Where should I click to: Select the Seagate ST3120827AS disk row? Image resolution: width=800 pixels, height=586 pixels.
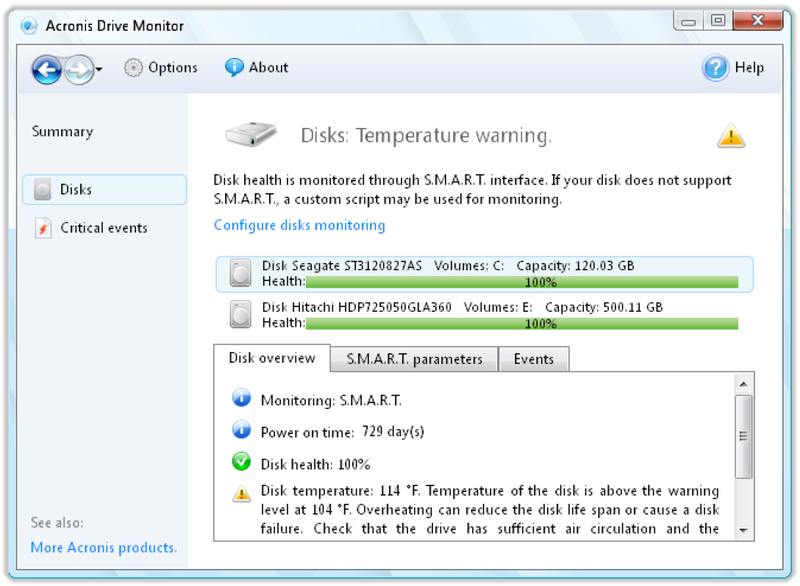484,274
